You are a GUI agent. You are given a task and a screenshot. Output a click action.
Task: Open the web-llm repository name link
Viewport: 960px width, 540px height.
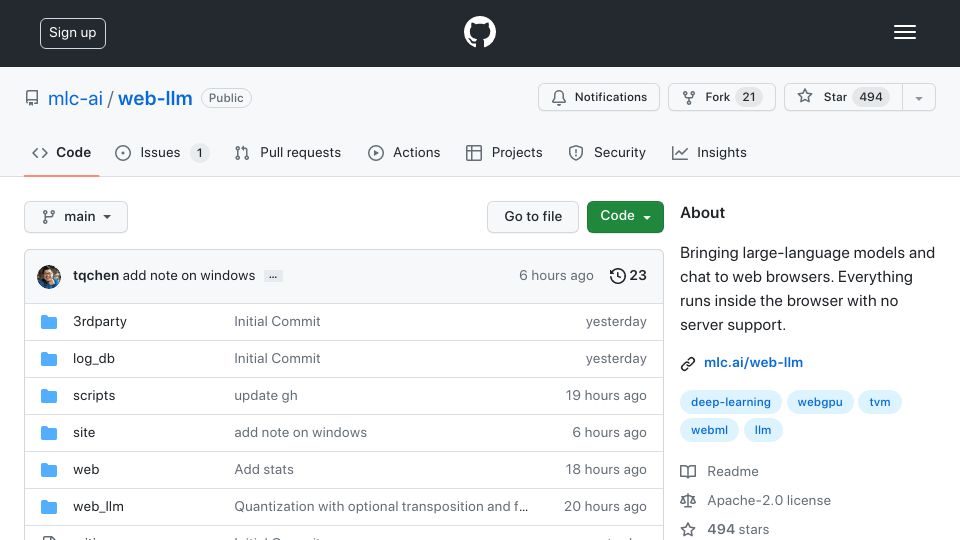pyautogui.click(x=155, y=98)
